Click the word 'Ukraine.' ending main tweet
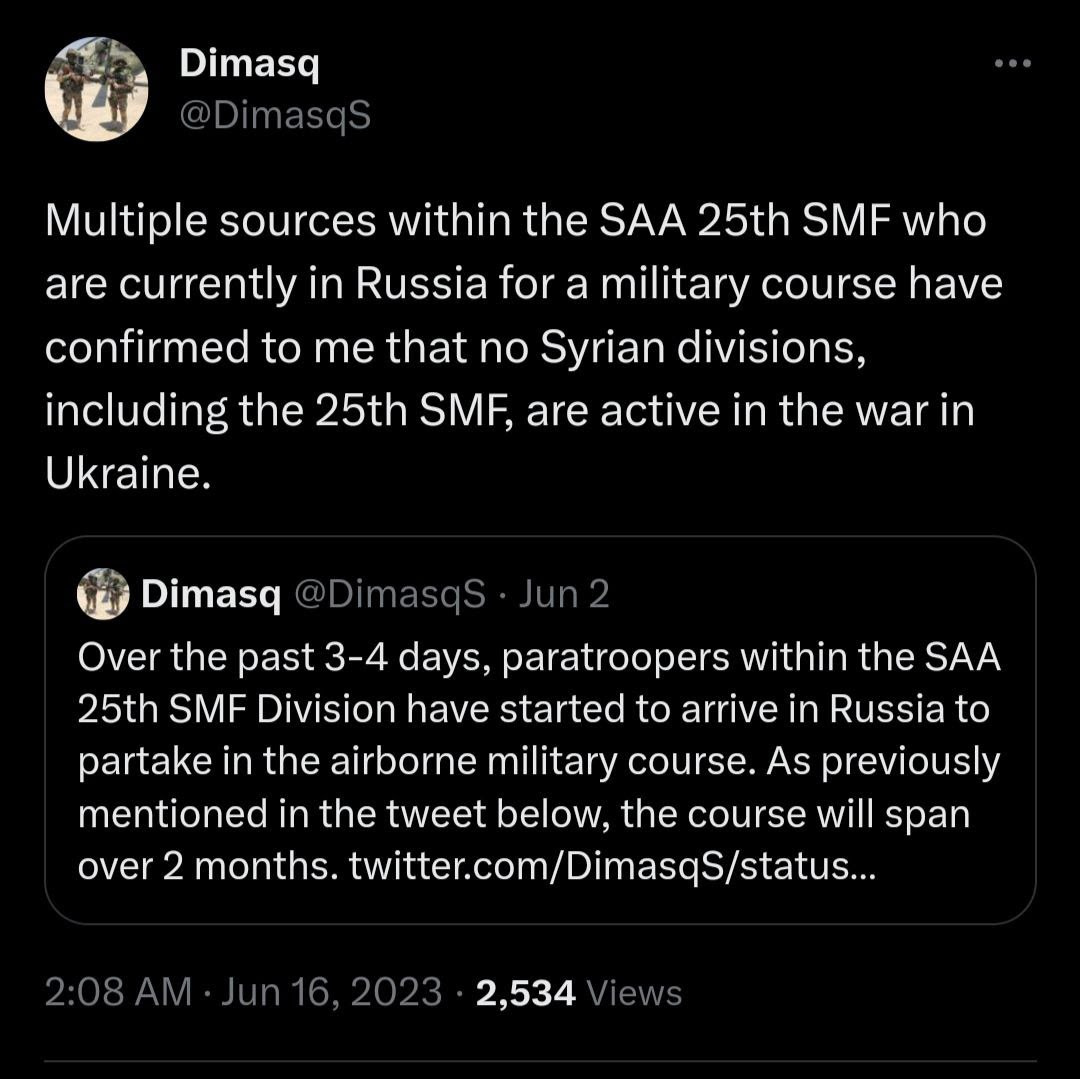1080x1079 pixels. point(128,473)
